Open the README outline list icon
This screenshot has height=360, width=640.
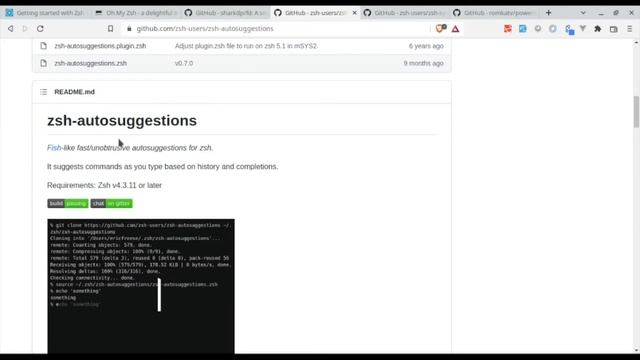(44, 92)
